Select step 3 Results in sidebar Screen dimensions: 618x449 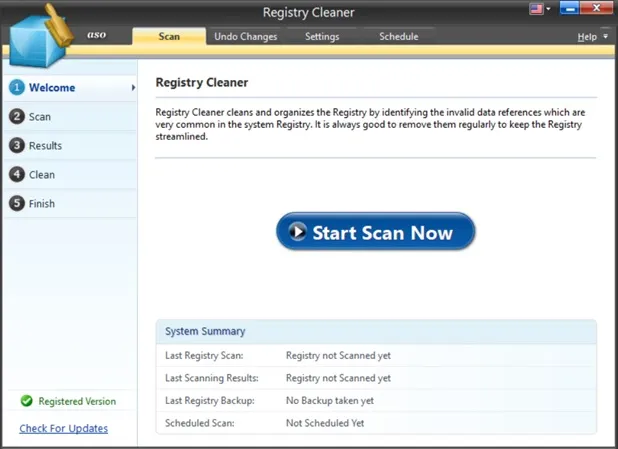click(x=71, y=145)
